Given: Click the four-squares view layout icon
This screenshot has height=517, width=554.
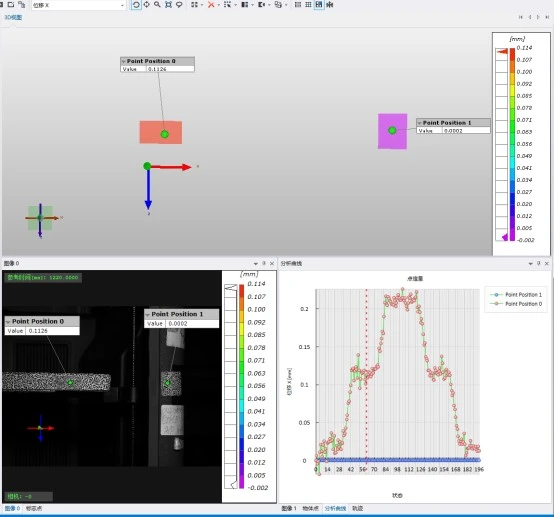Looking at the screenshot, I should (x=194, y=5).
